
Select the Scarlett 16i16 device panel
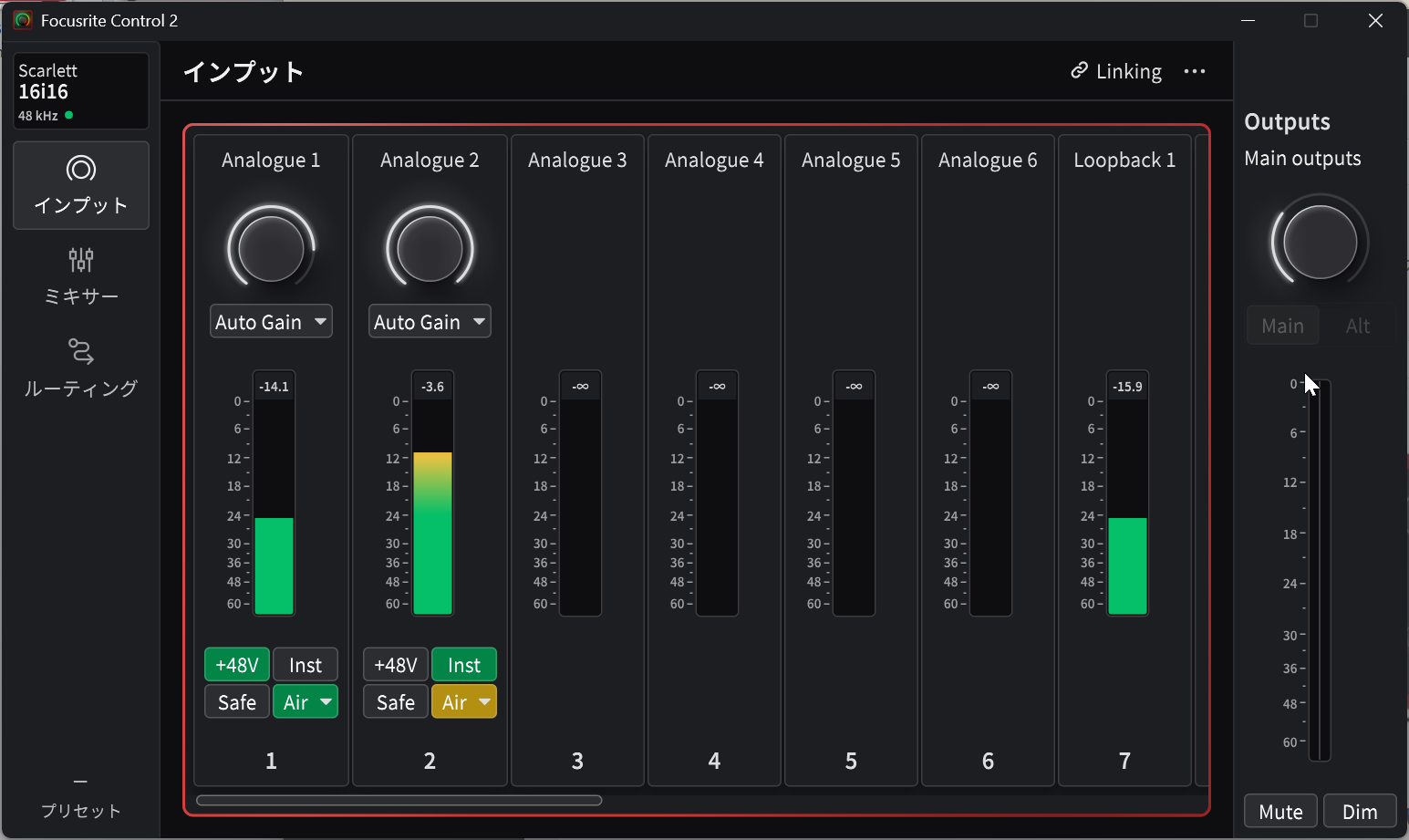coord(81,90)
